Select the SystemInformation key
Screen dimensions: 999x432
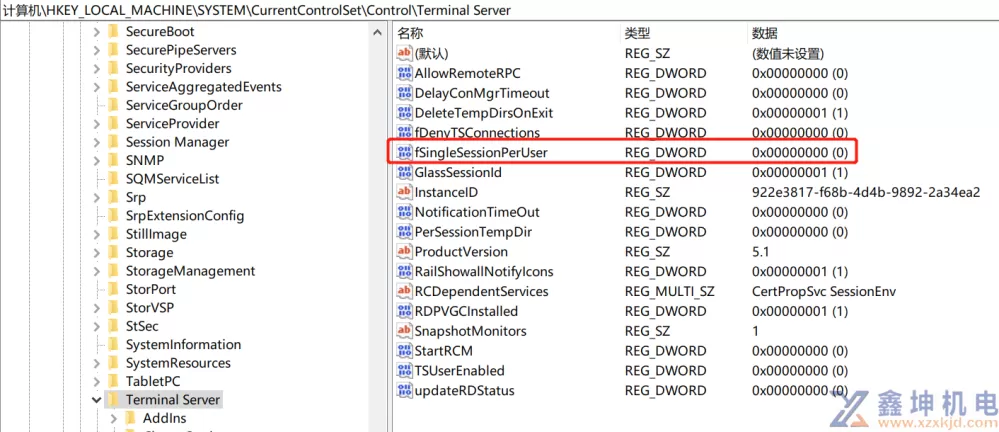tap(183, 344)
